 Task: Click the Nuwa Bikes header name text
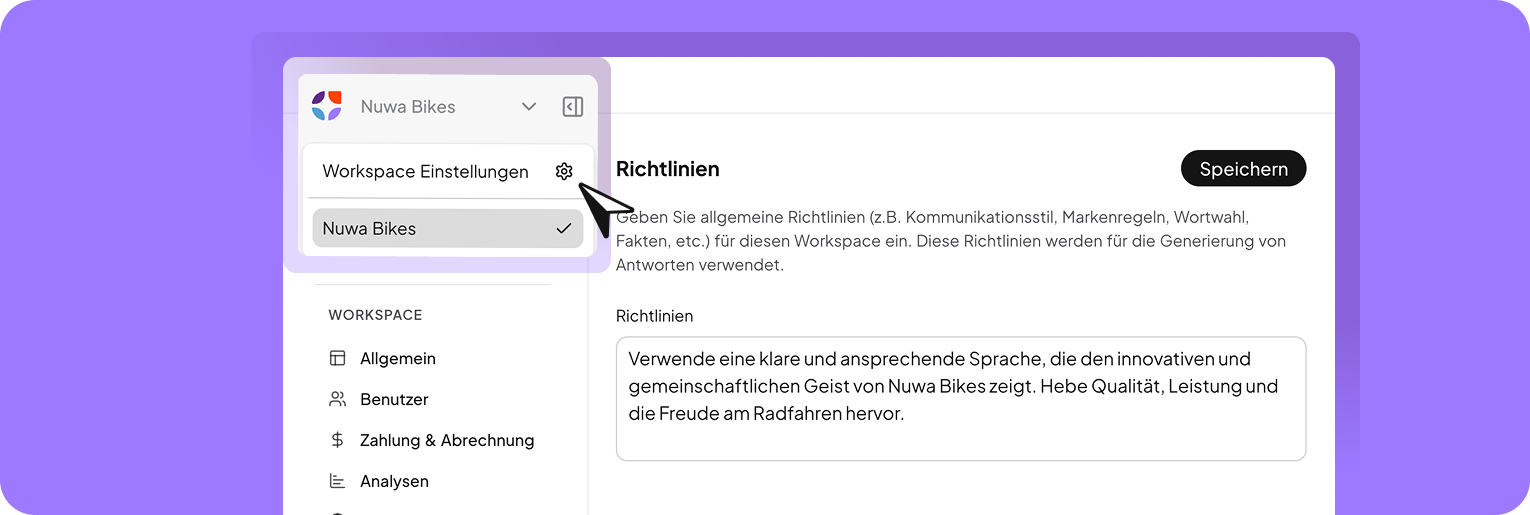click(408, 107)
